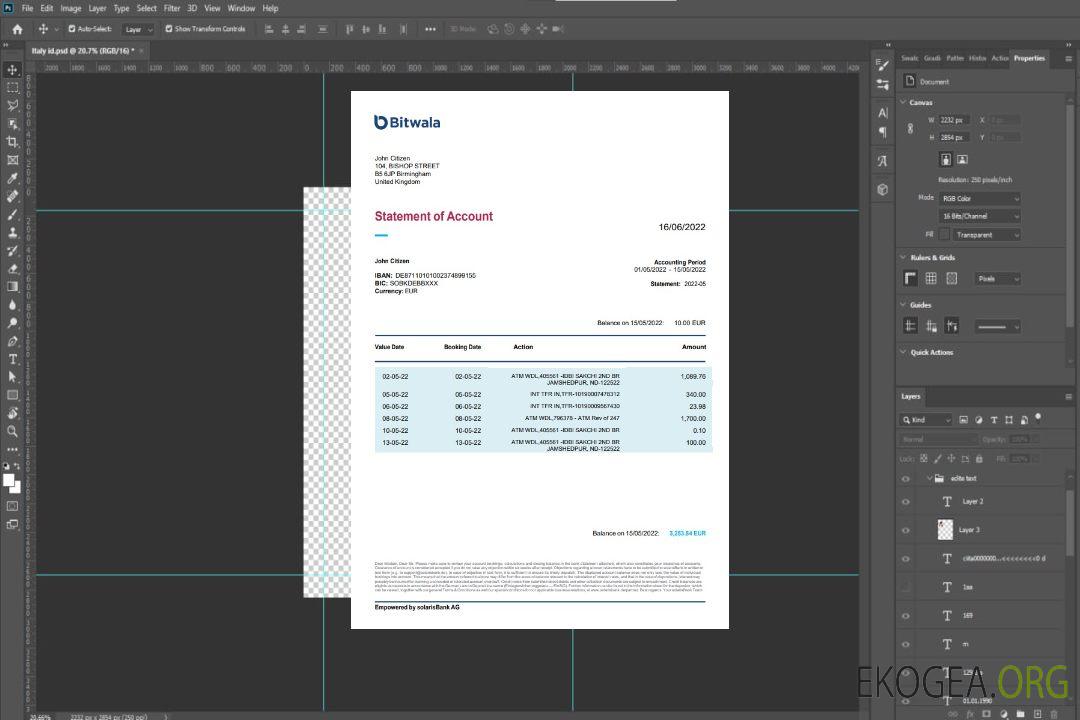Hide the m text layer
1080x720 pixels.
(x=906, y=644)
